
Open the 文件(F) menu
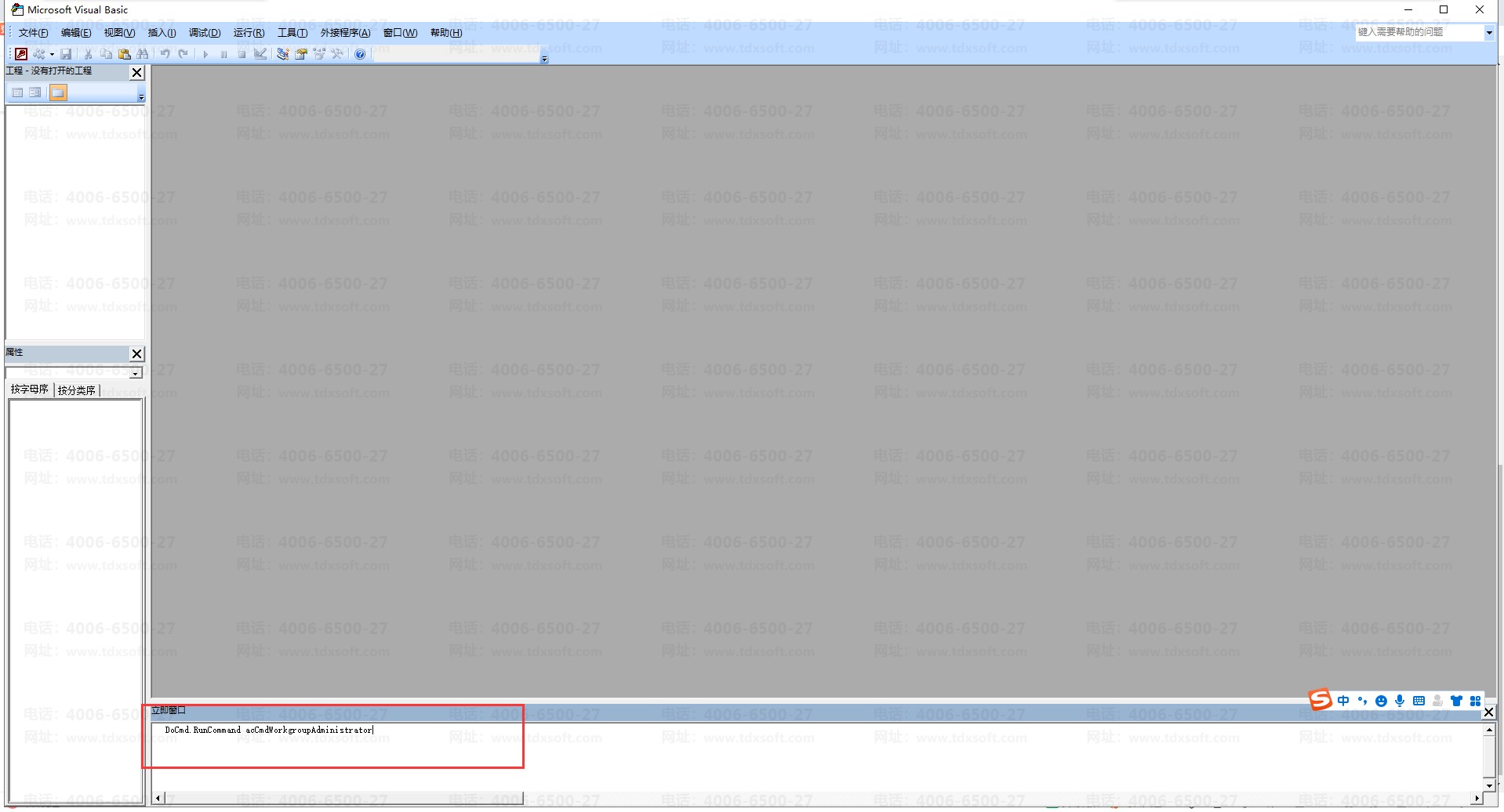33,33
